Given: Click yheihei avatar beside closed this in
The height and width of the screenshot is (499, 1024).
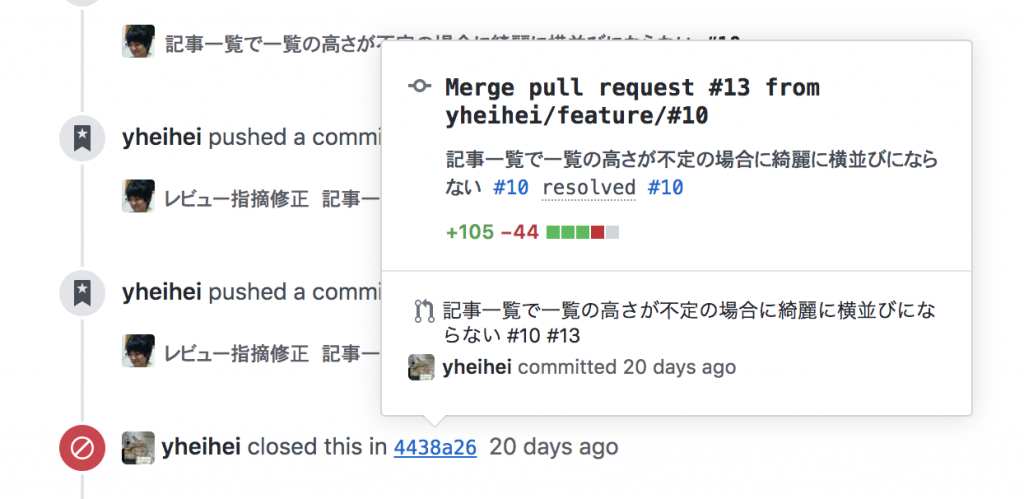Looking at the screenshot, I should 138,447.
